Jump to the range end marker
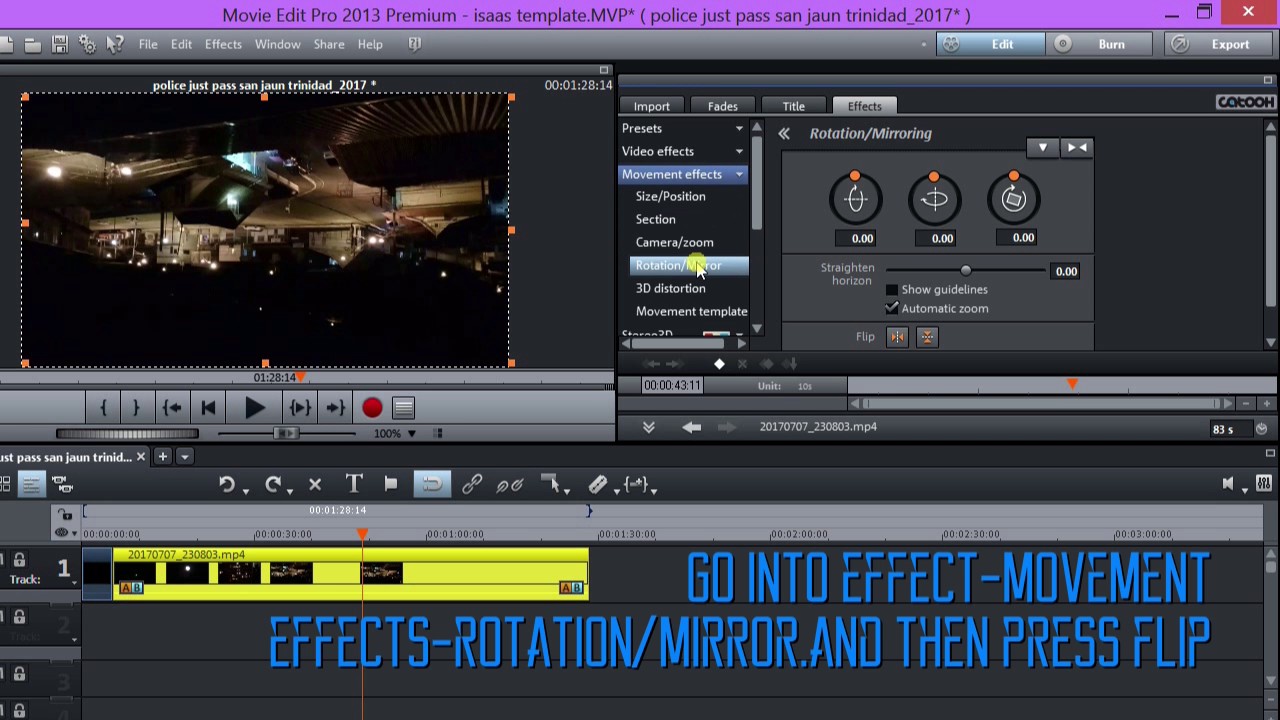Viewport: 1280px width, 720px height. [x=336, y=408]
